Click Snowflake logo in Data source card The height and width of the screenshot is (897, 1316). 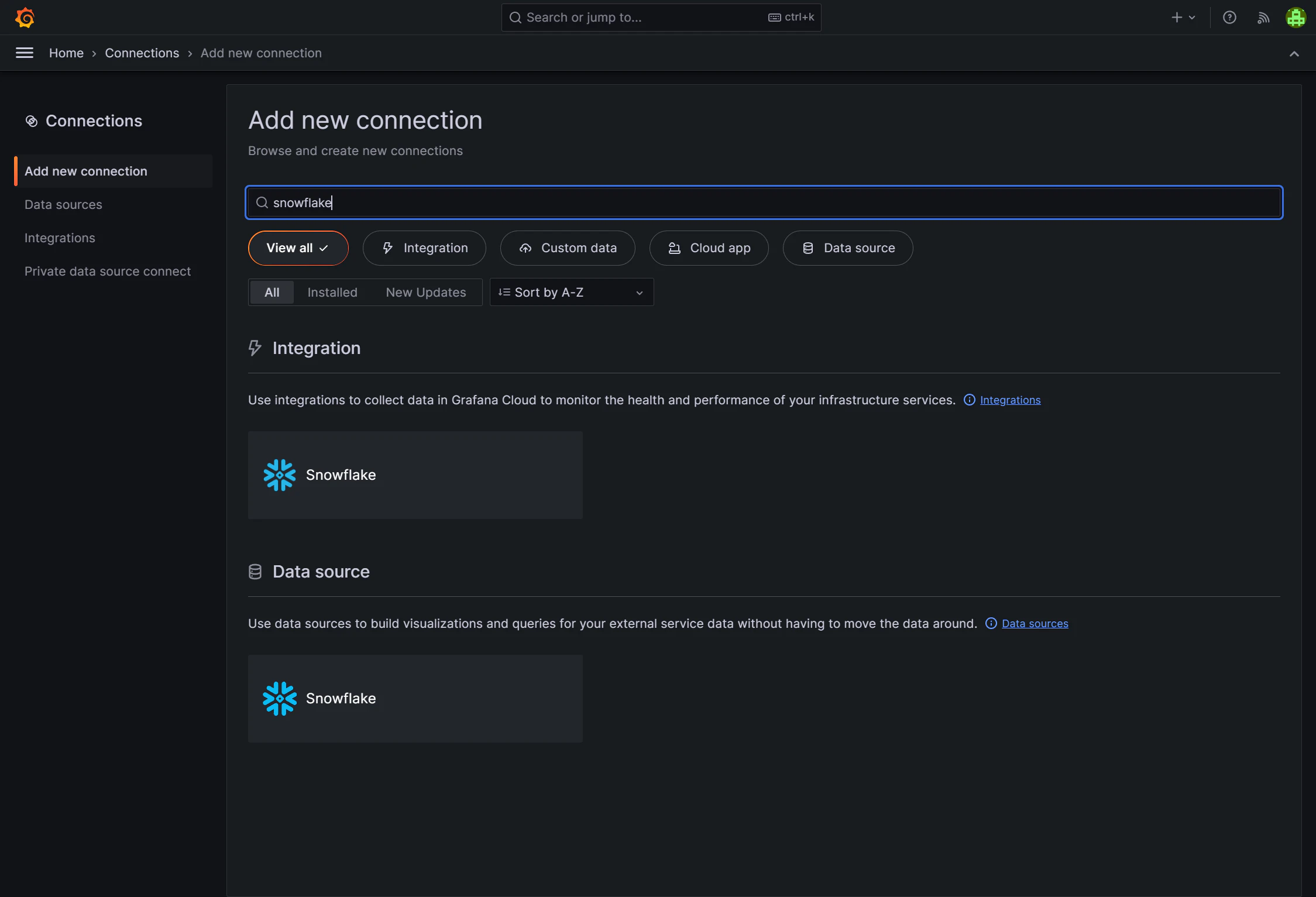pyautogui.click(x=280, y=698)
